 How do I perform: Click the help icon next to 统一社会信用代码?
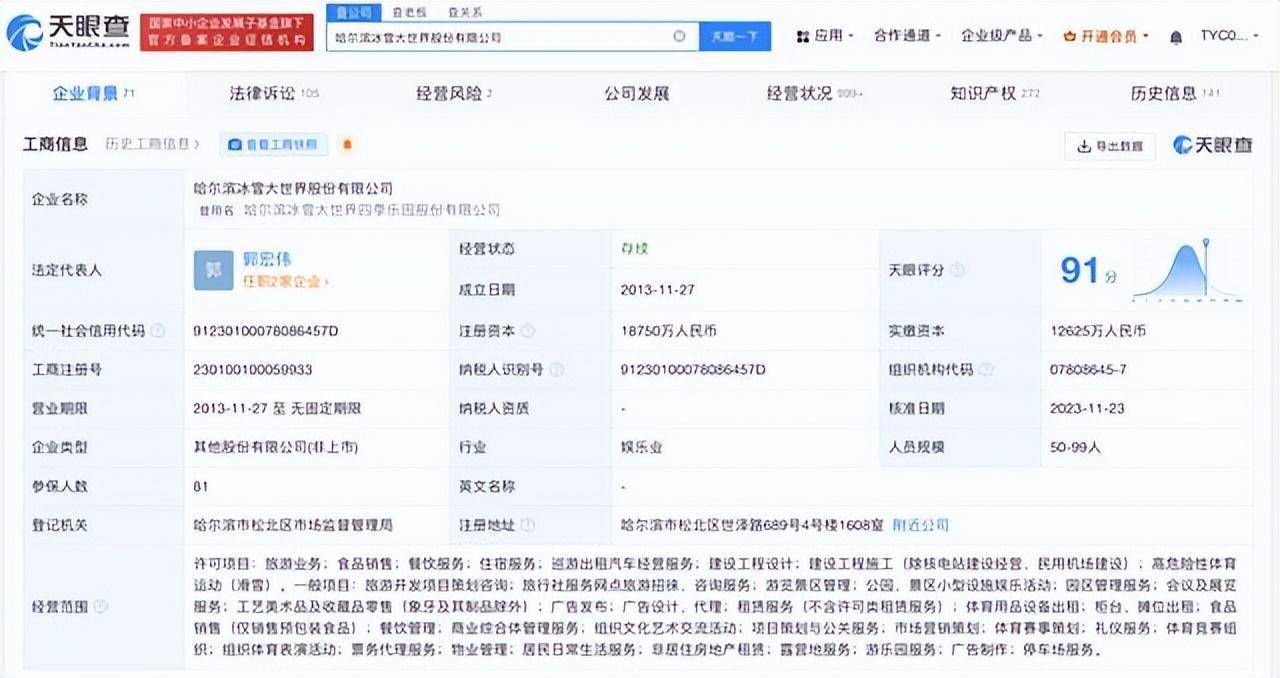(158, 330)
